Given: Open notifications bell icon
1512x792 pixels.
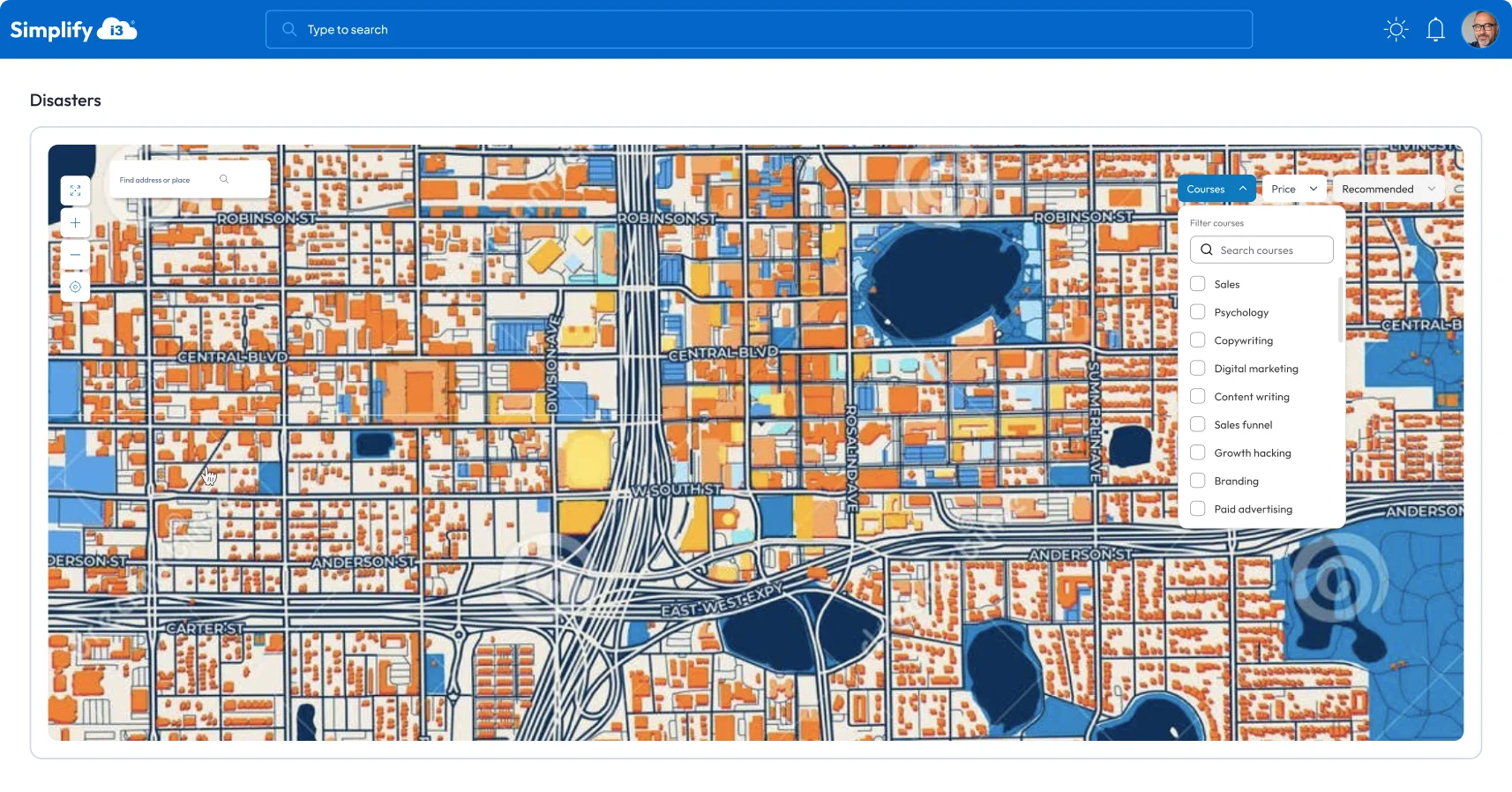Looking at the screenshot, I should (x=1435, y=30).
